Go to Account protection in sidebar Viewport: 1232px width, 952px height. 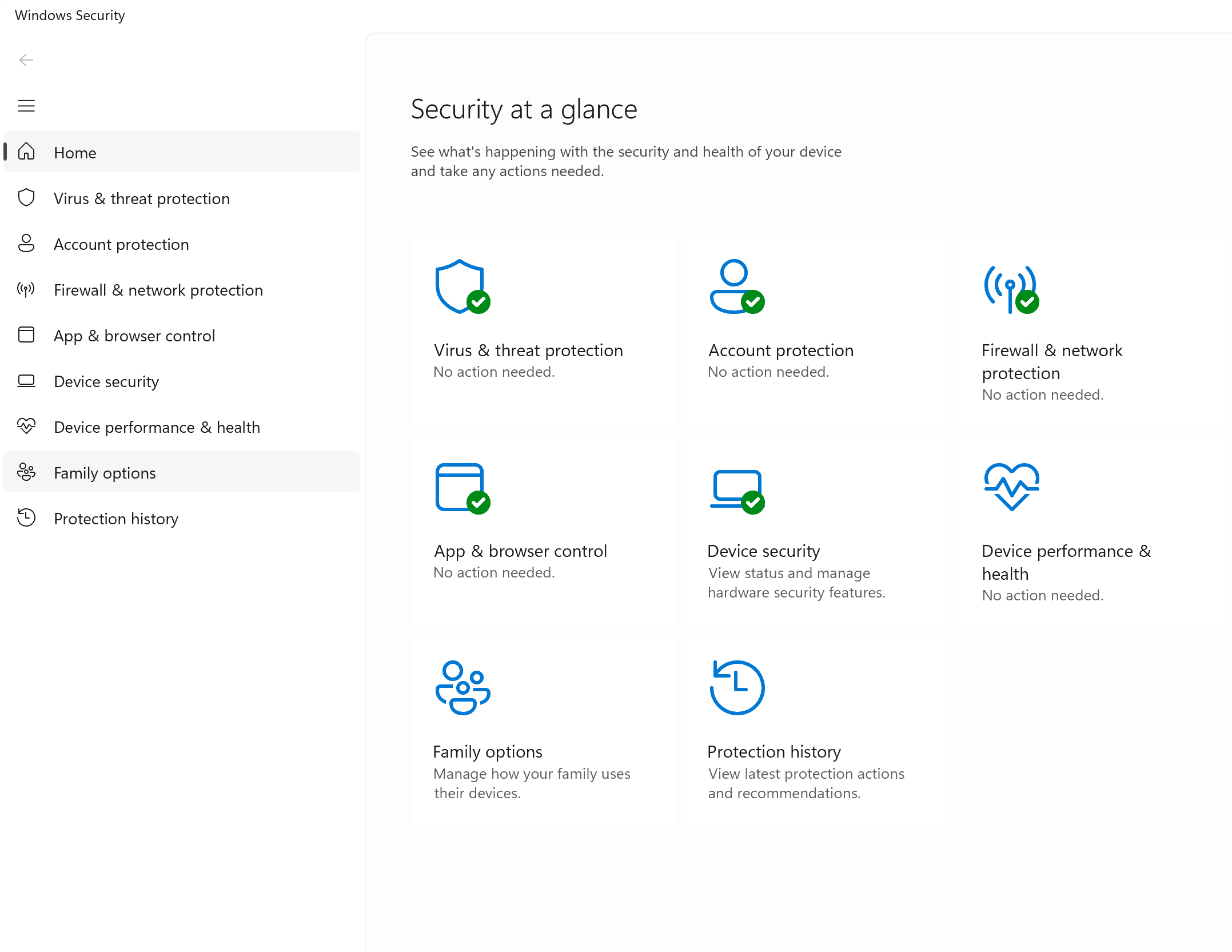(121, 244)
